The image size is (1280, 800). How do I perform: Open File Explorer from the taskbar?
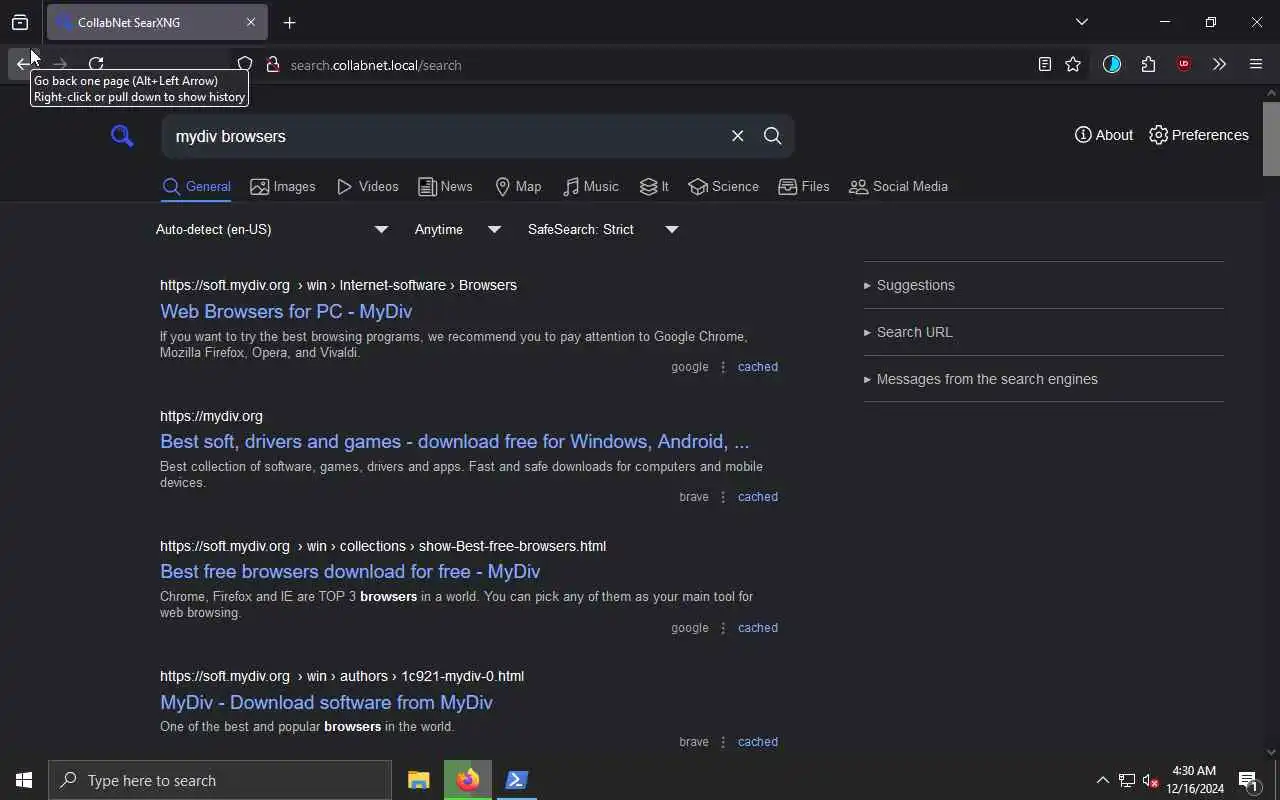[419, 780]
